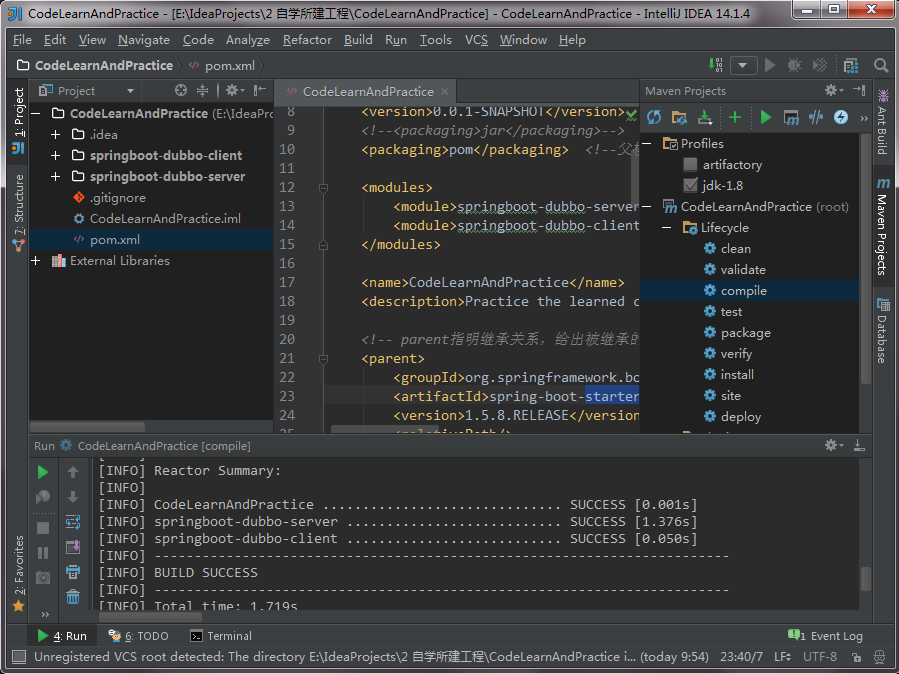This screenshot has height=674, width=899.
Task: Toggle Skip Tests mode lightning icon
Action: click(x=841, y=117)
